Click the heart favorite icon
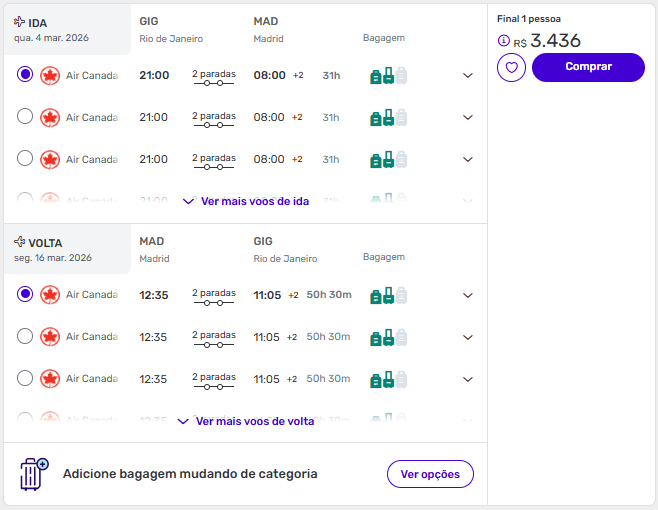658x510 pixels. pyautogui.click(x=511, y=68)
